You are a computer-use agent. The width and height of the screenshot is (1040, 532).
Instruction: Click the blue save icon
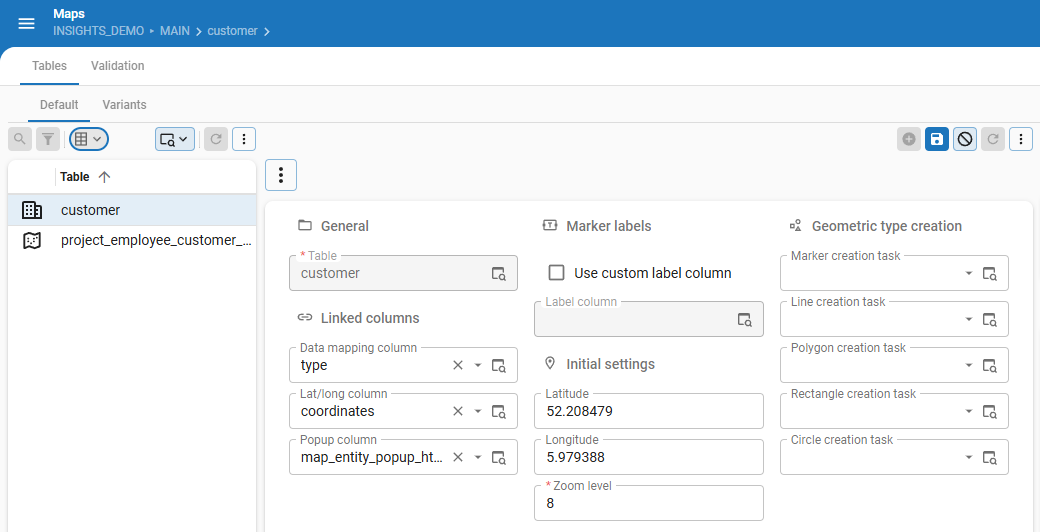point(936,139)
